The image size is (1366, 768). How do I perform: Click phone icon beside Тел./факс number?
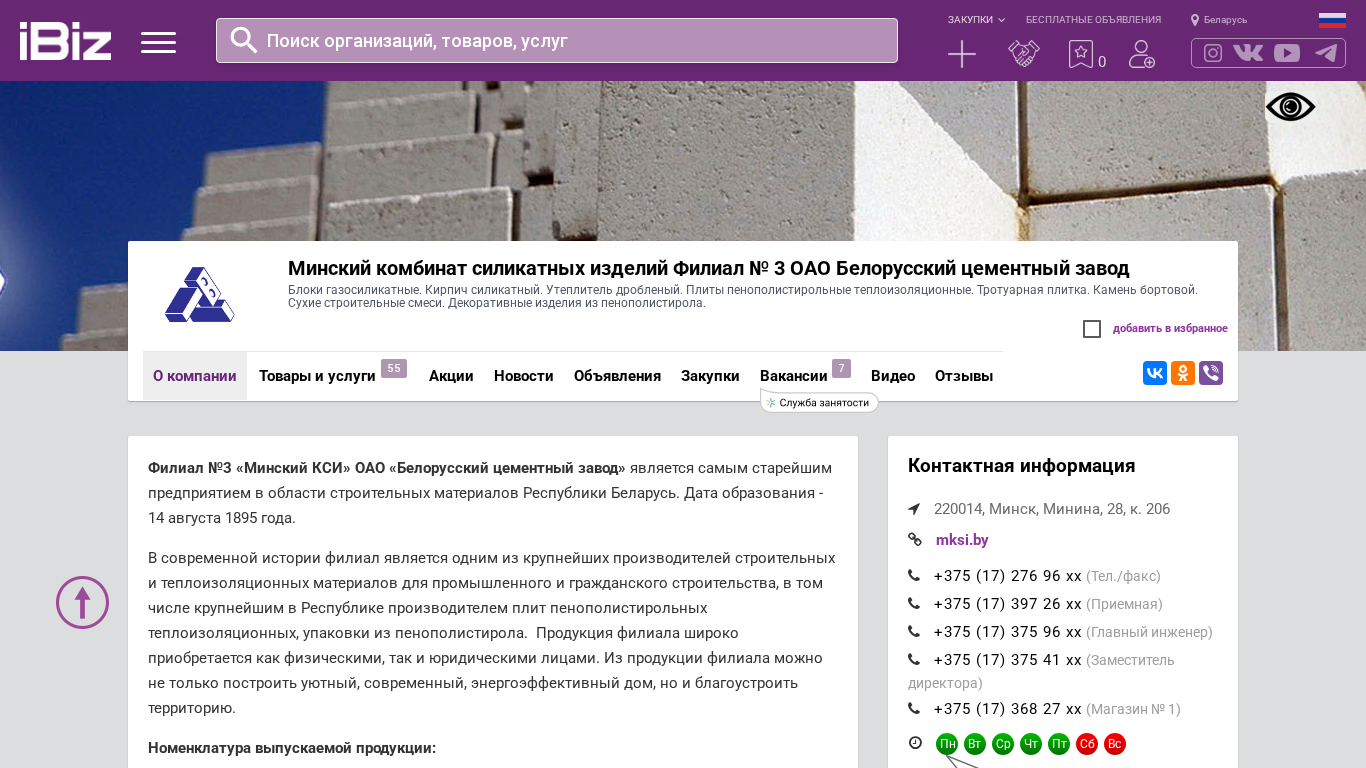914,576
